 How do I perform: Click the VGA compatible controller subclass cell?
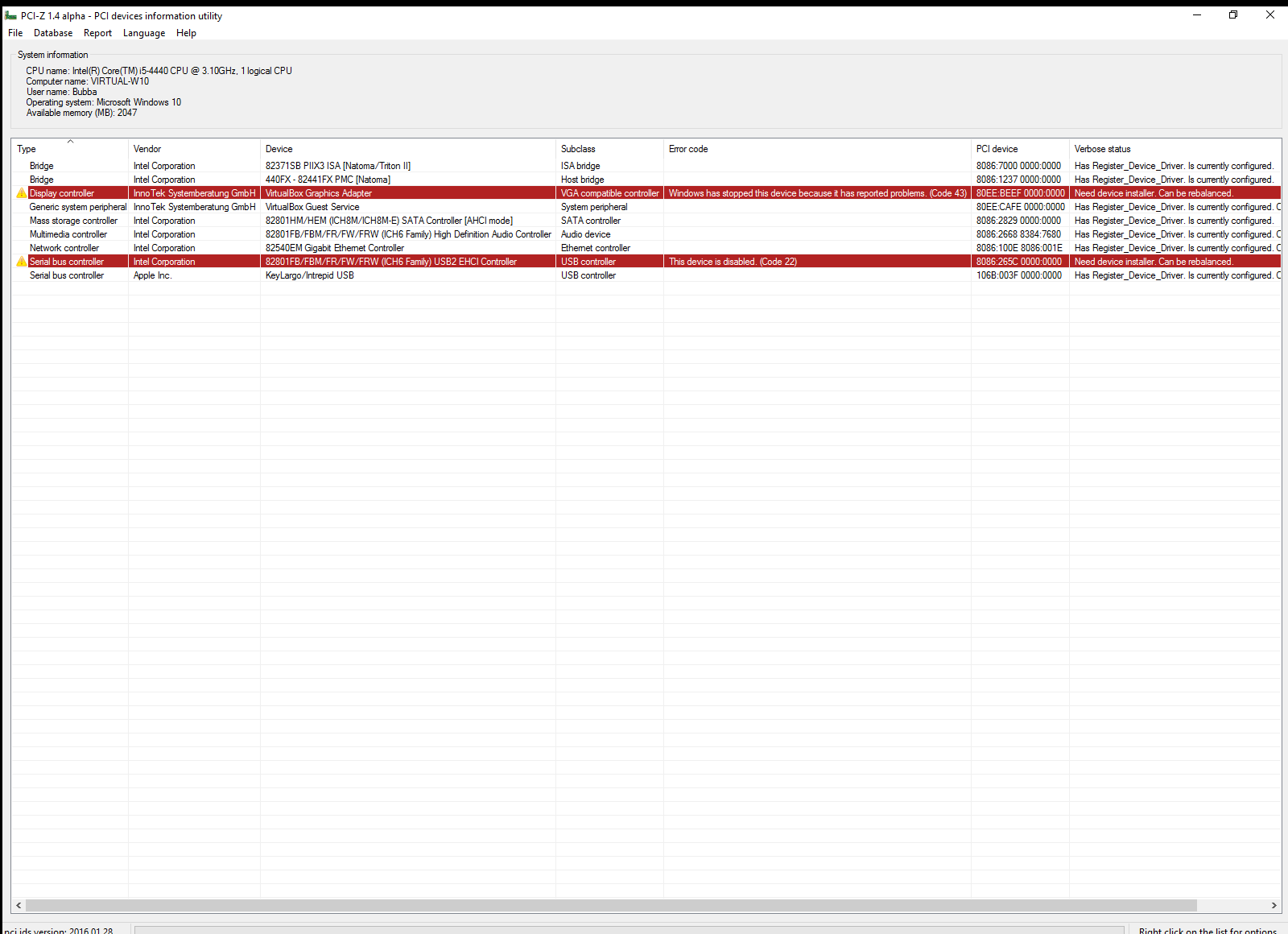pyautogui.click(x=610, y=193)
